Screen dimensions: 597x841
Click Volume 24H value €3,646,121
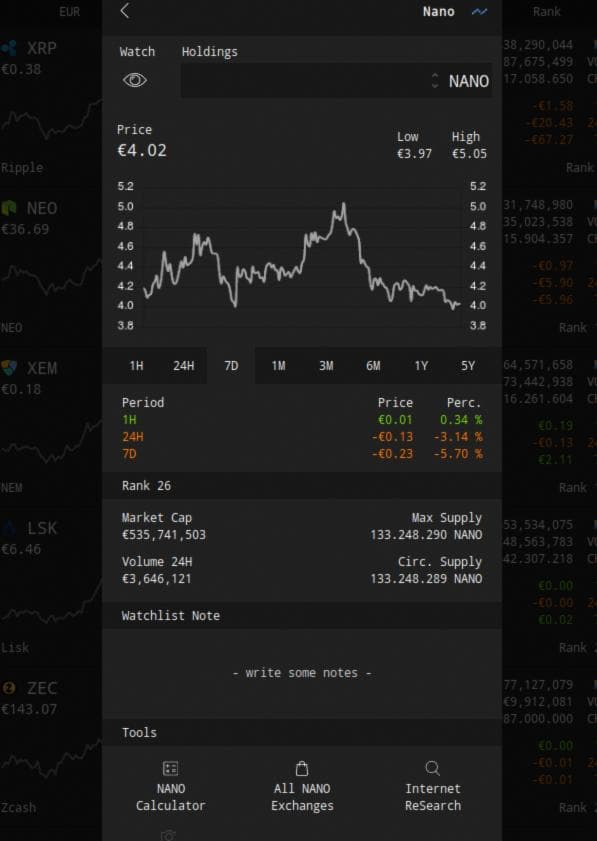pos(156,579)
